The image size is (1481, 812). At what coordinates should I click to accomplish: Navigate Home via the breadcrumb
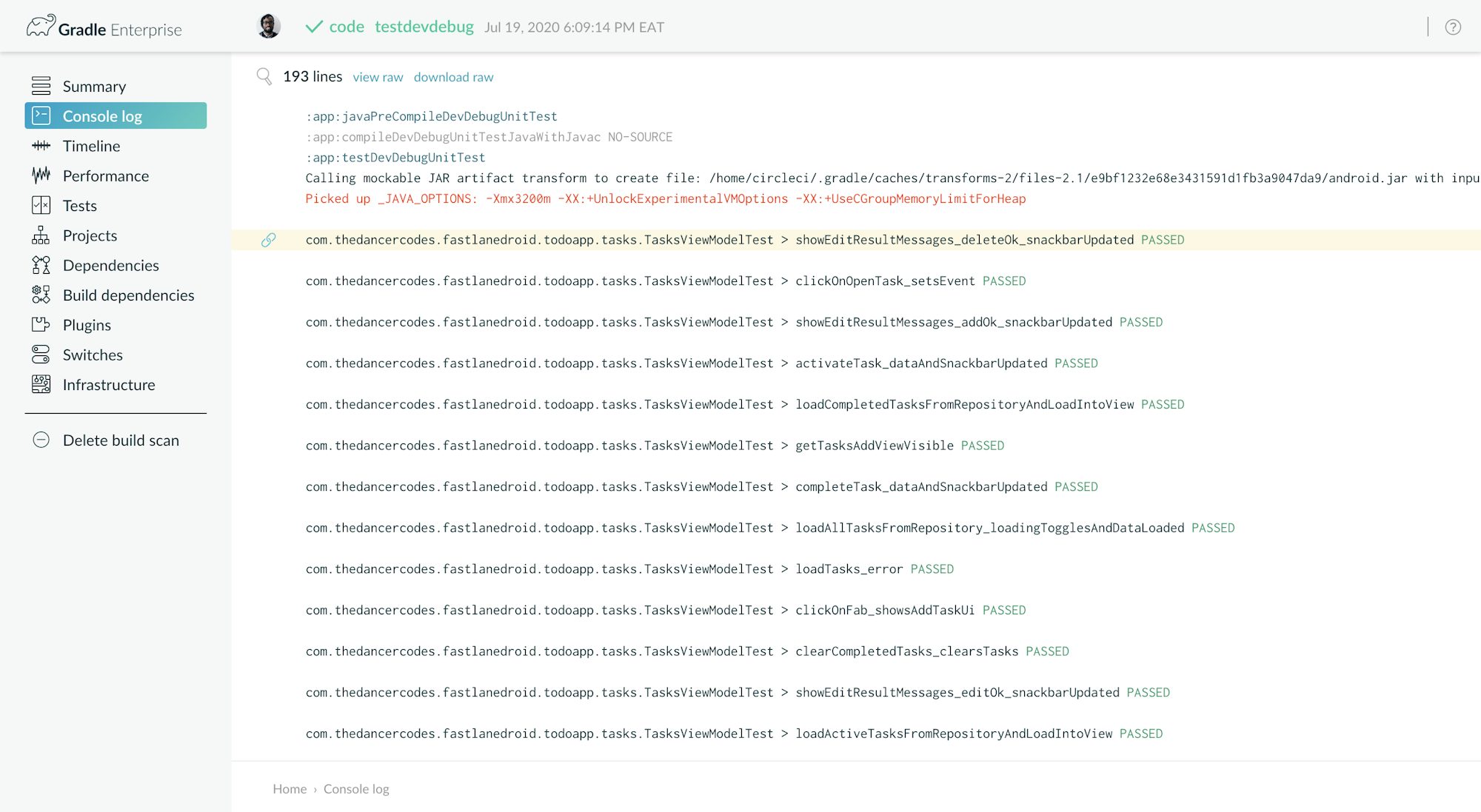tap(289, 788)
